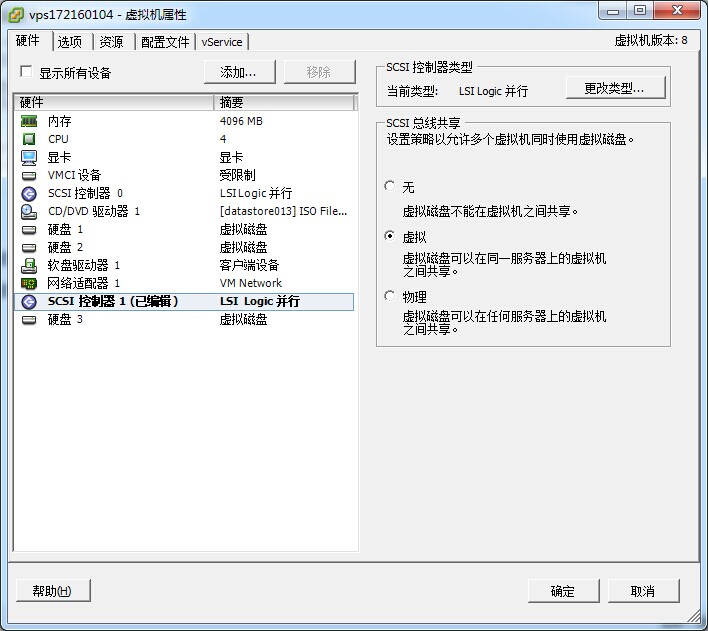Cancel with the 取消 button
This screenshot has height=631, width=708.
tap(643, 591)
